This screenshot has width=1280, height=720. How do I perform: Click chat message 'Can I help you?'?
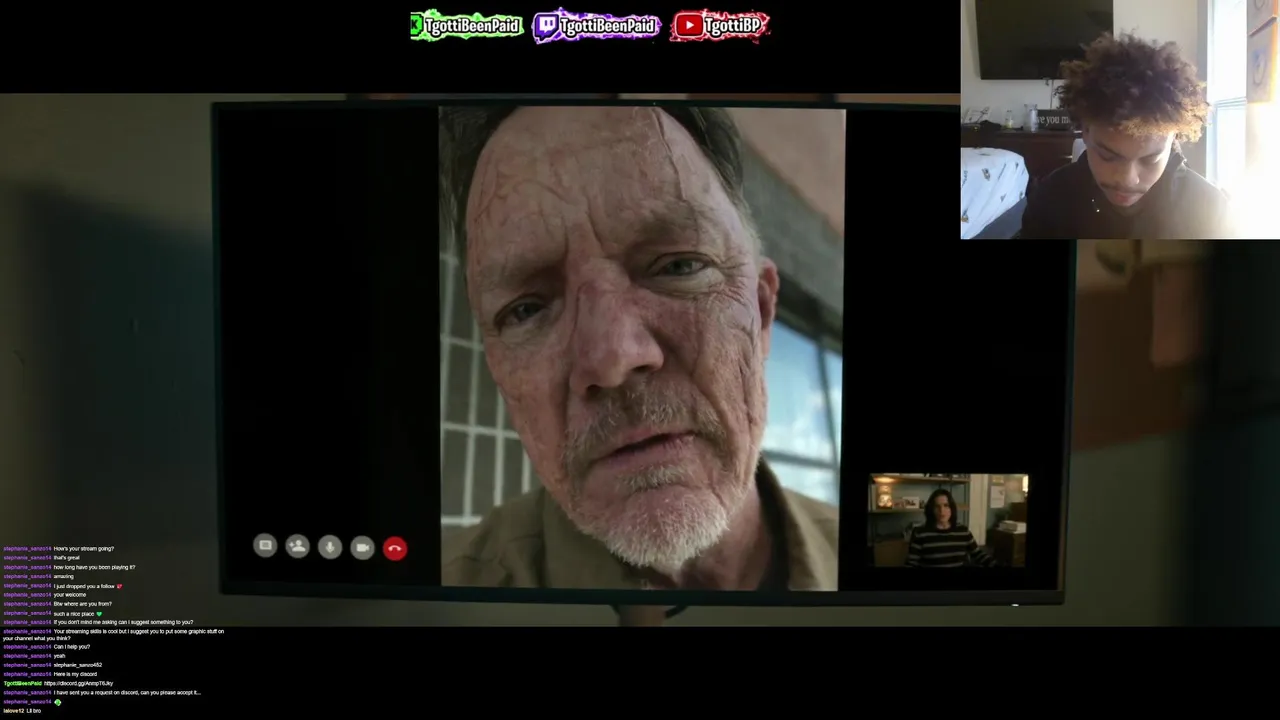coord(72,647)
